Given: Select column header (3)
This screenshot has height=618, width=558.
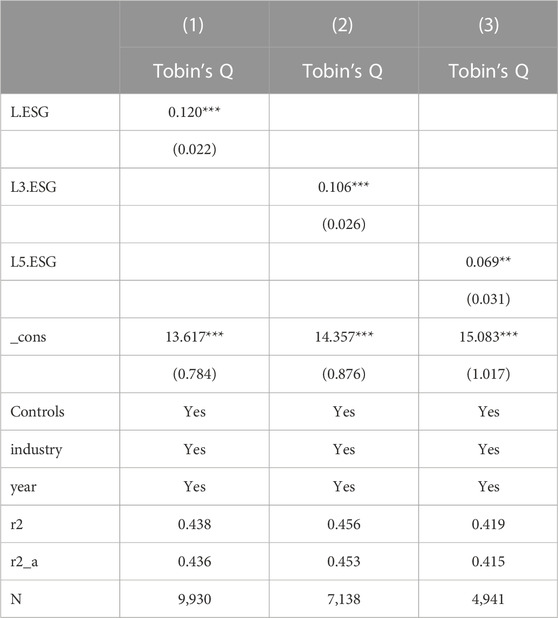Looking at the screenshot, I should click(489, 25).
